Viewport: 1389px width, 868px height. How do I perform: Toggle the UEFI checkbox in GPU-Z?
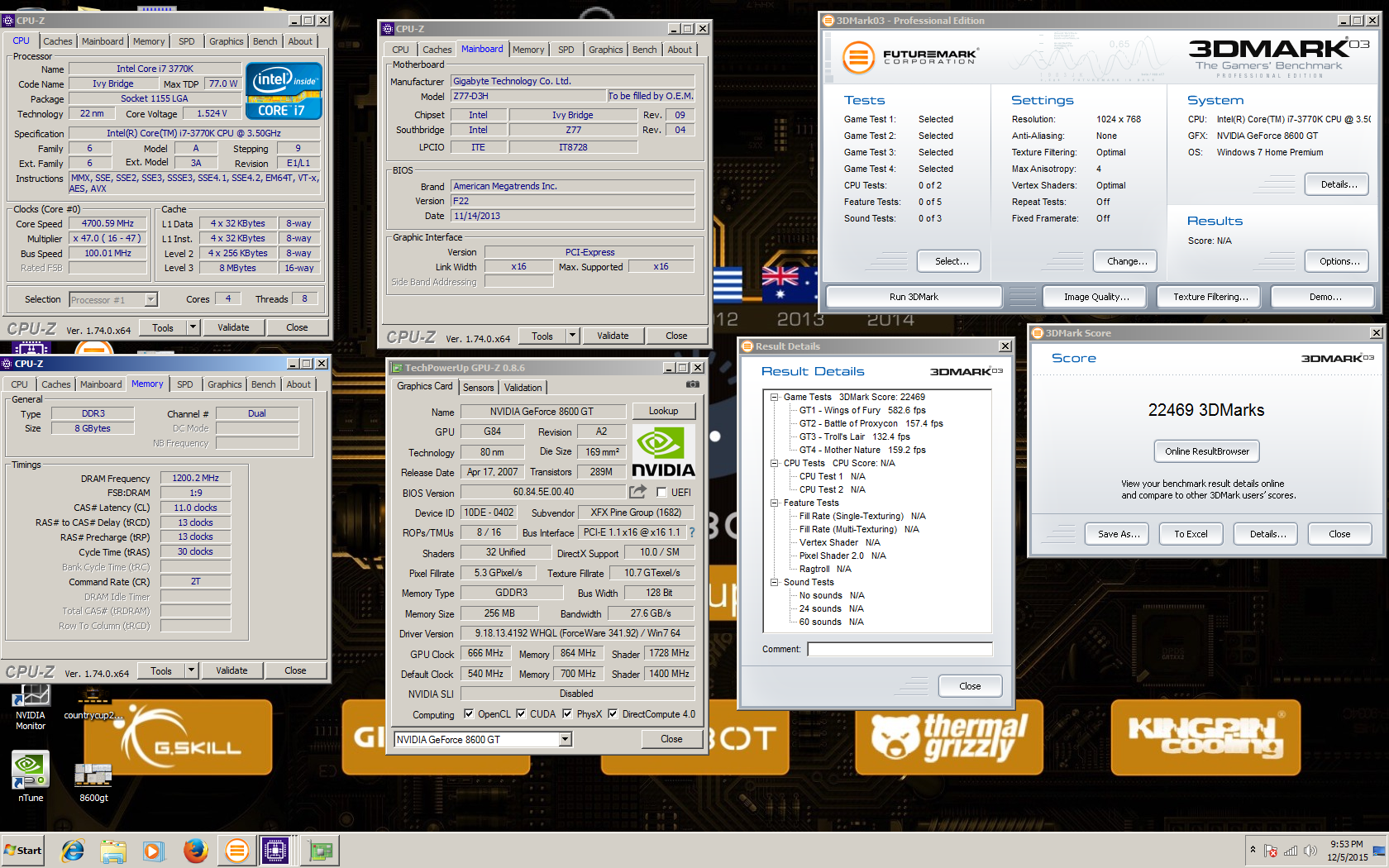coord(661,493)
